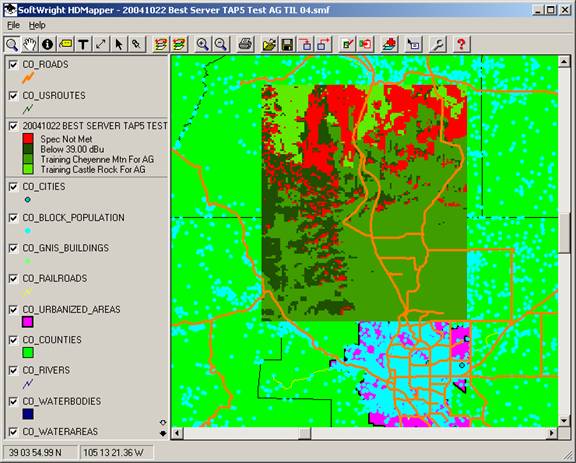Toggle the CO_CITIES layer checkbox
Viewport: 576px width, 463px height.
[x=13, y=187]
